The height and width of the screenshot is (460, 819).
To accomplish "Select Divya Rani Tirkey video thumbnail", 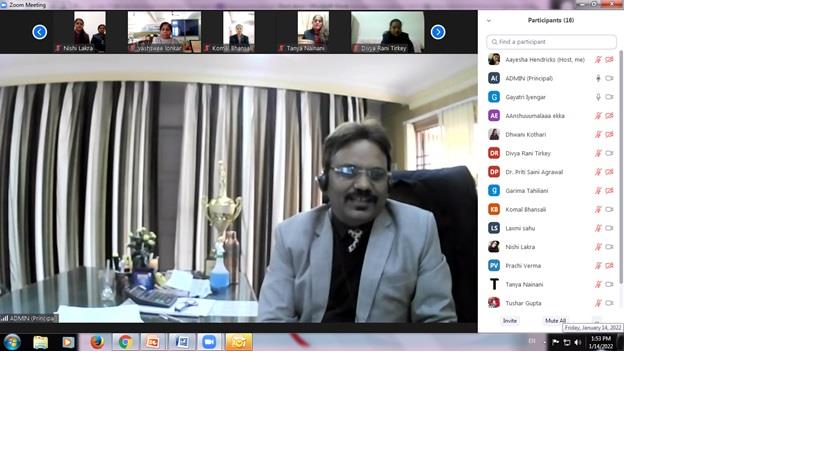I will tap(388, 32).
